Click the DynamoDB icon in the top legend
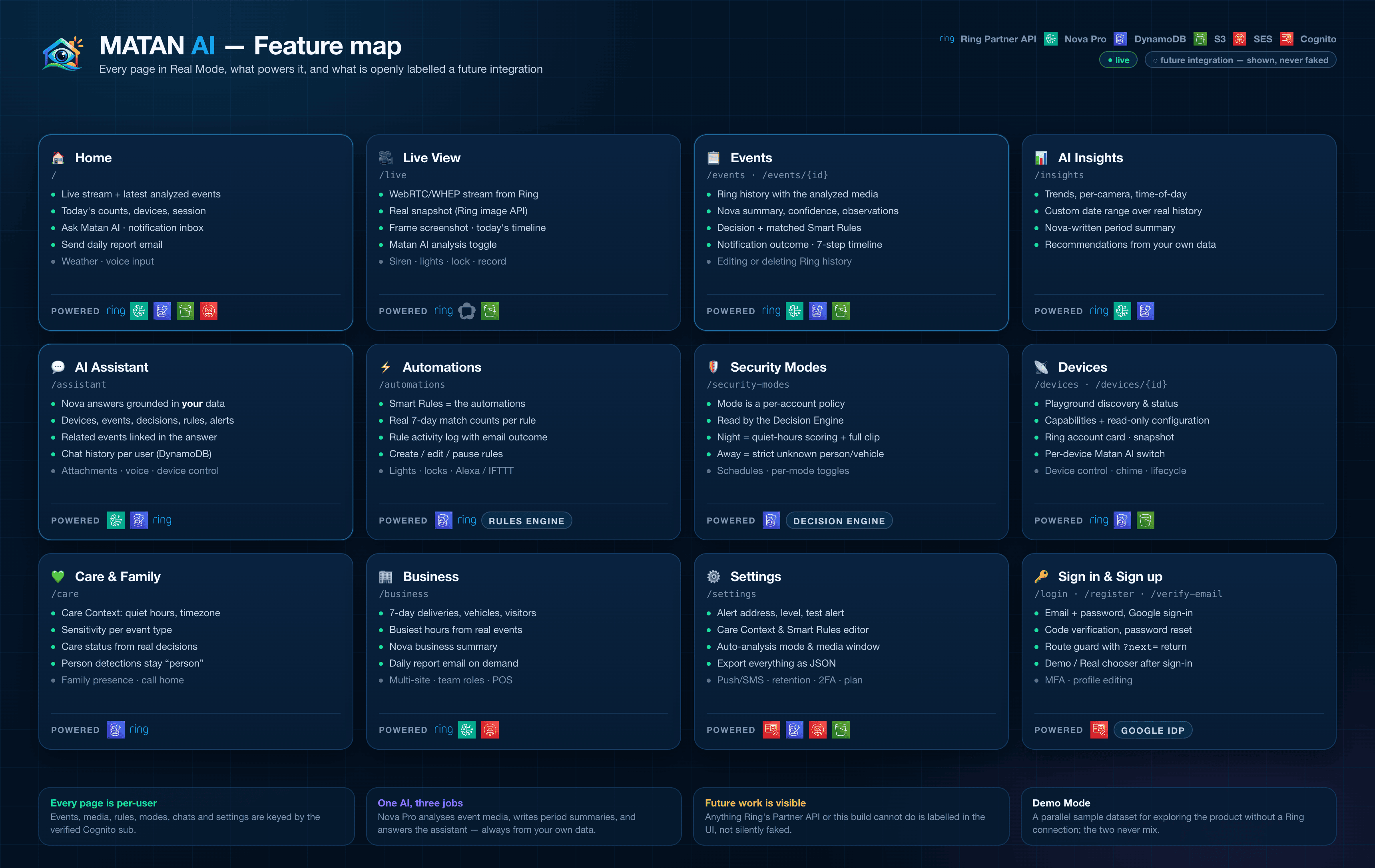 (x=1120, y=39)
